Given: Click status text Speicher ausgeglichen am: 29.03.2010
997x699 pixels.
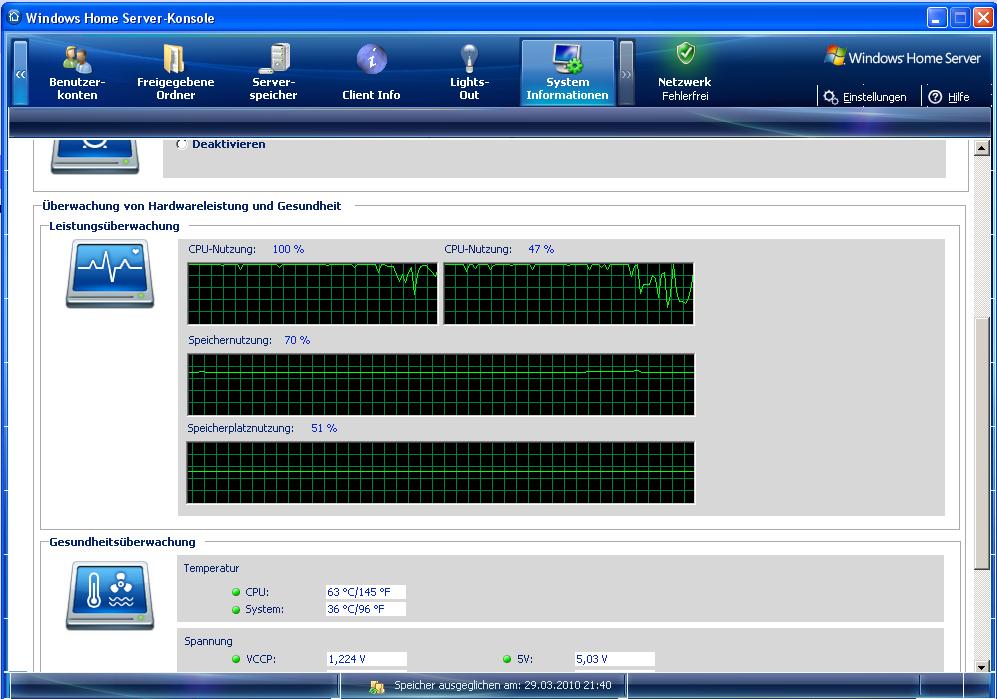Looking at the screenshot, I should [x=503, y=685].
